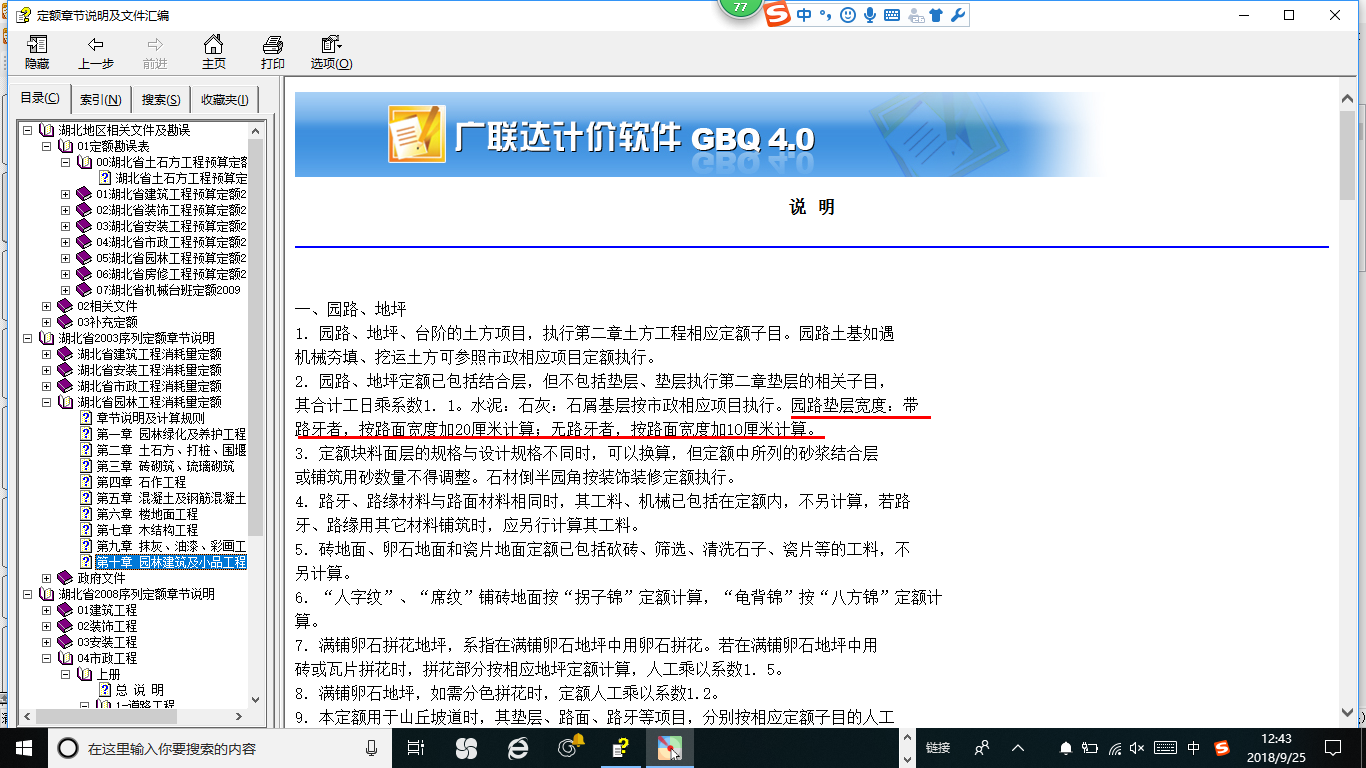Open the Sogou soft keyboard icon
The image size is (1366, 768).
click(892, 15)
